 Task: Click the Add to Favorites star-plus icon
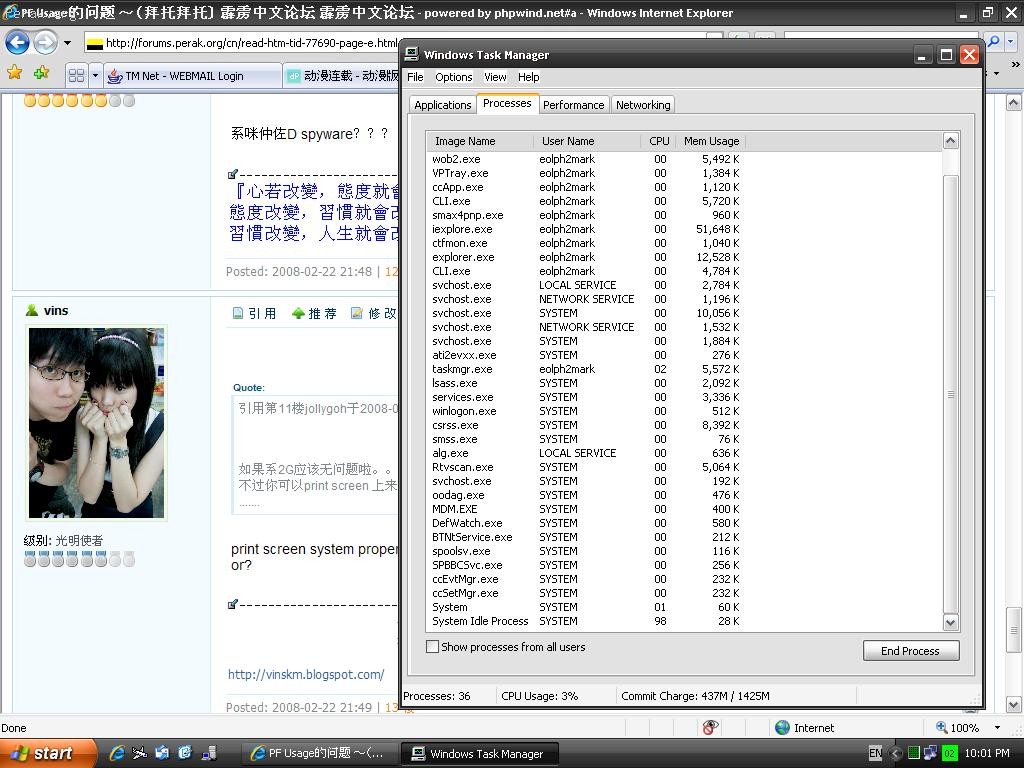[x=42, y=73]
